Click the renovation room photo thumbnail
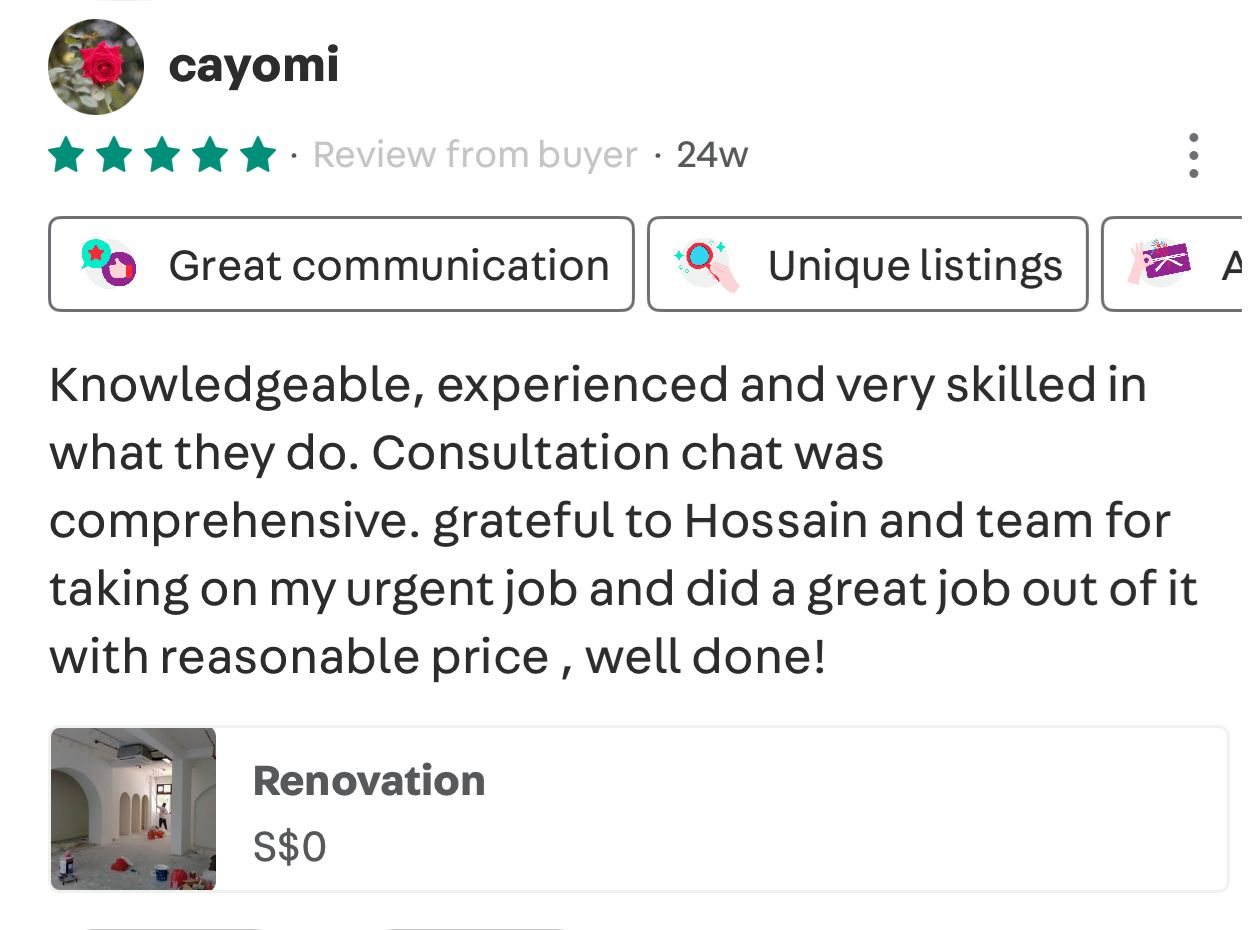Screen dimensions: 1260x930 pyautogui.click(x=133, y=808)
